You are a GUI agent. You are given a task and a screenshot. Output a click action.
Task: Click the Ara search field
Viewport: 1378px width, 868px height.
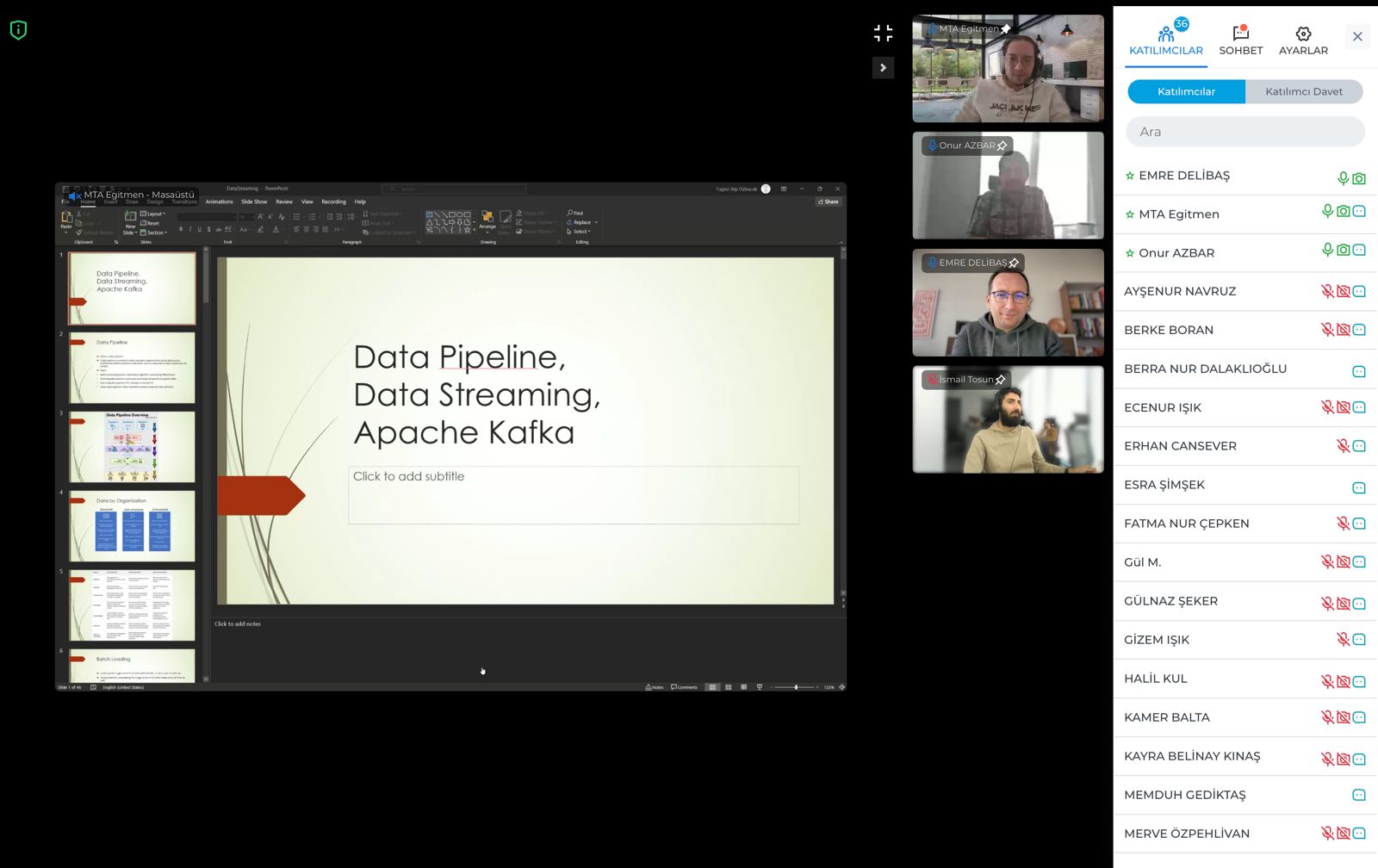click(1245, 132)
